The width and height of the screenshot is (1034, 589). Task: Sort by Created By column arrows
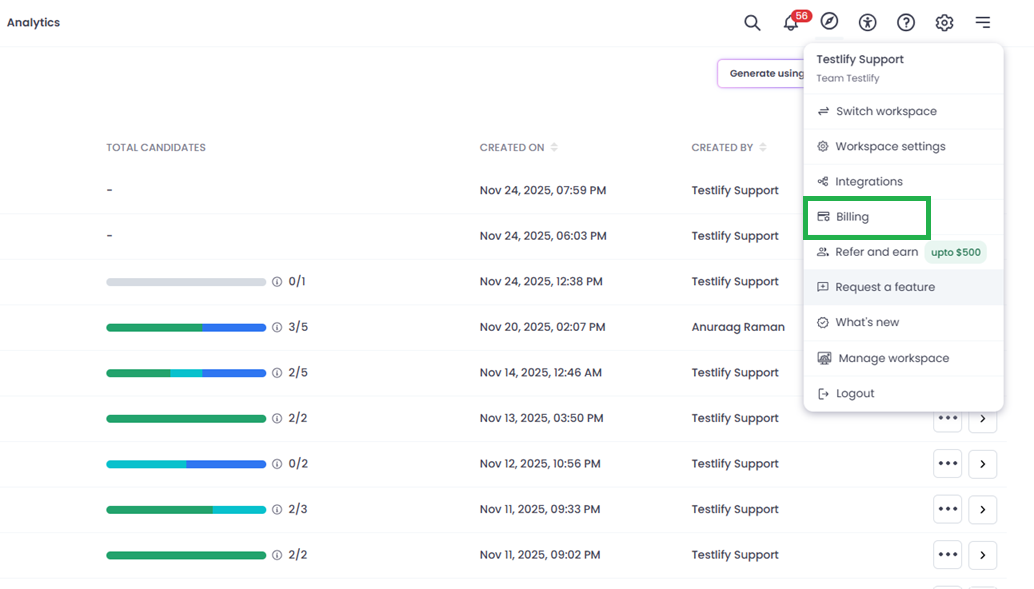(763, 147)
